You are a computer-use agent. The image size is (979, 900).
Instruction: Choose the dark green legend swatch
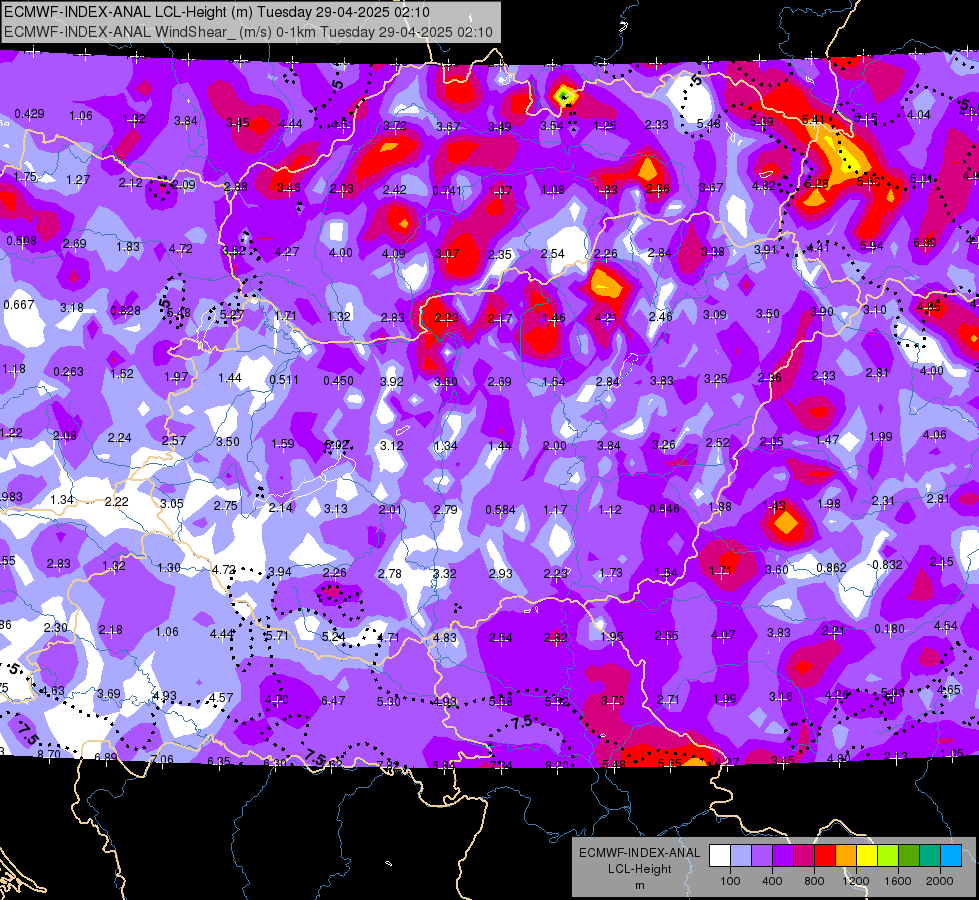909,856
